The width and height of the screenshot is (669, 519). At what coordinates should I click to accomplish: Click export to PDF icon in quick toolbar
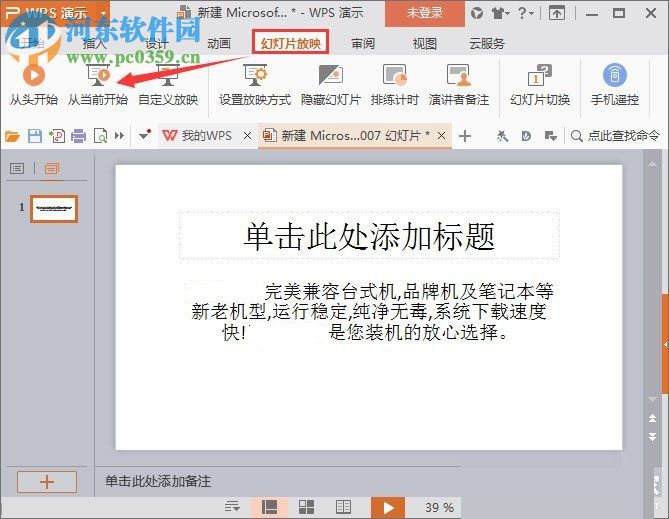point(57,136)
